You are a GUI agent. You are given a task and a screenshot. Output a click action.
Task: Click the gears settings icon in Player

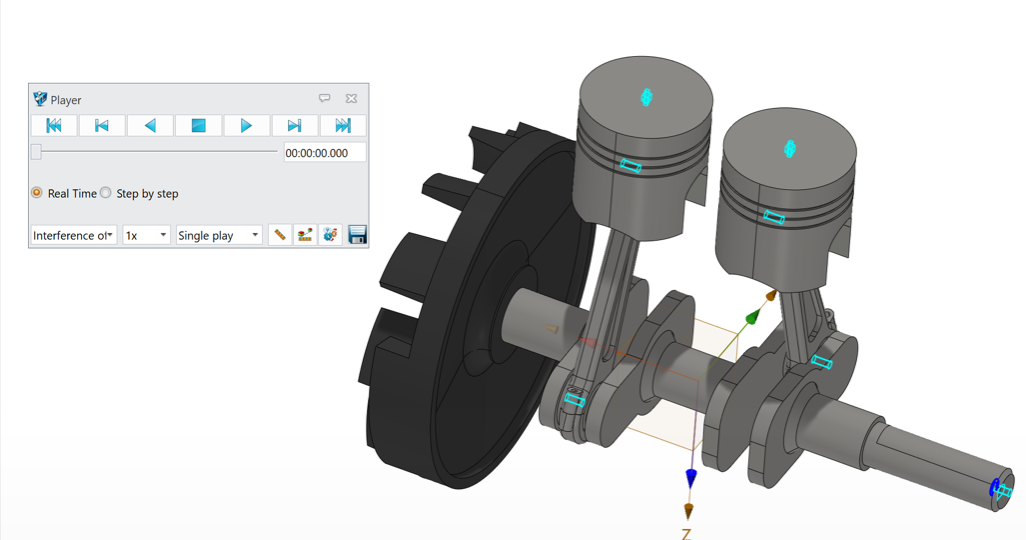click(x=330, y=235)
